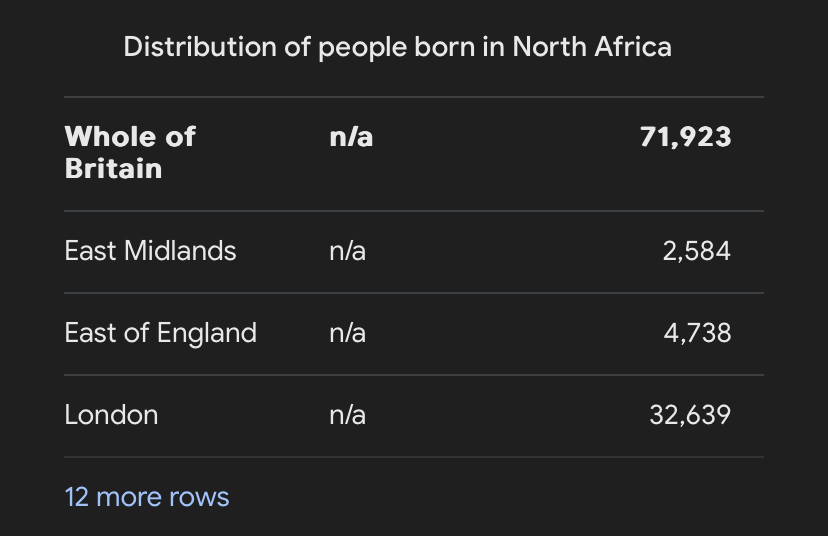Click the table title about North Africa
Viewport: 828px width, 536px height.
click(x=398, y=47)
